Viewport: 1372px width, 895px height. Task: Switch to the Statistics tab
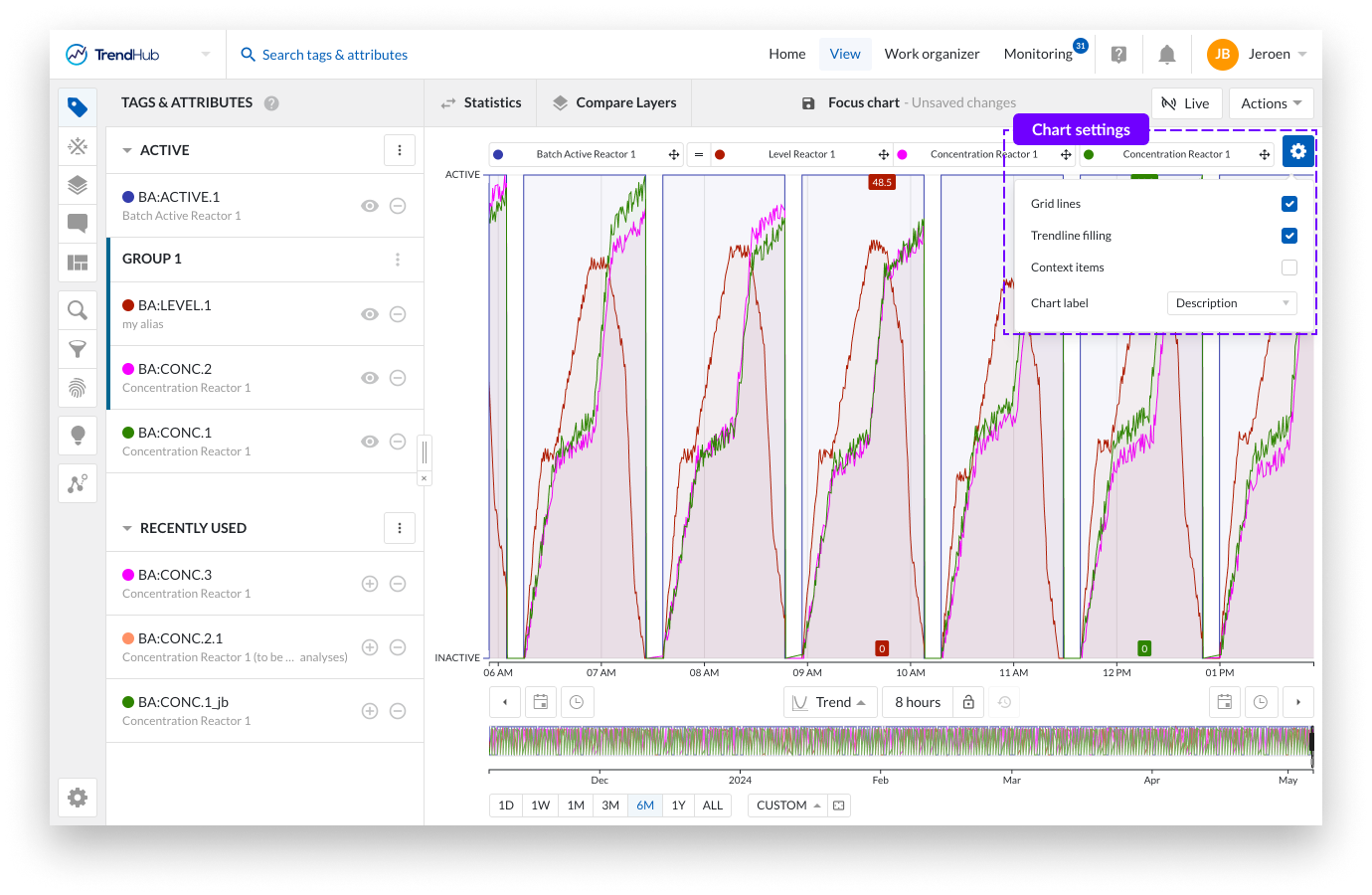pyautogui.click(x=481, y=102)
